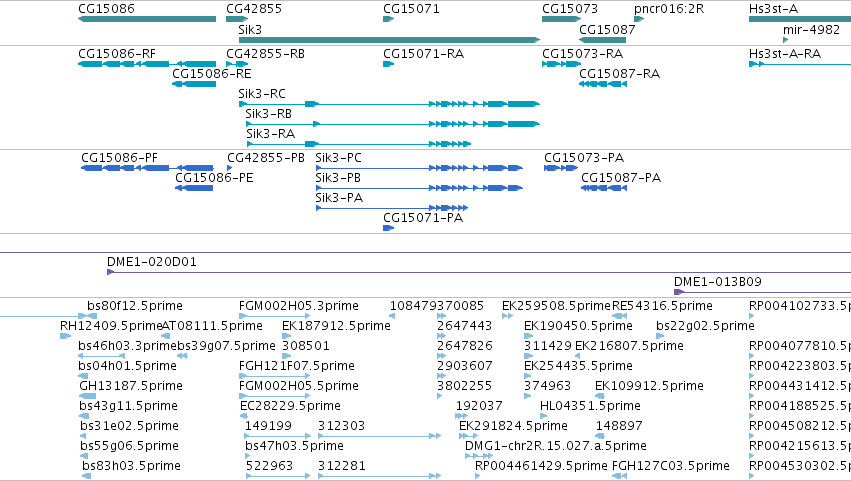Click the Sik3-RC transcript label
The image size is (851, 481).
pos(262,94)
